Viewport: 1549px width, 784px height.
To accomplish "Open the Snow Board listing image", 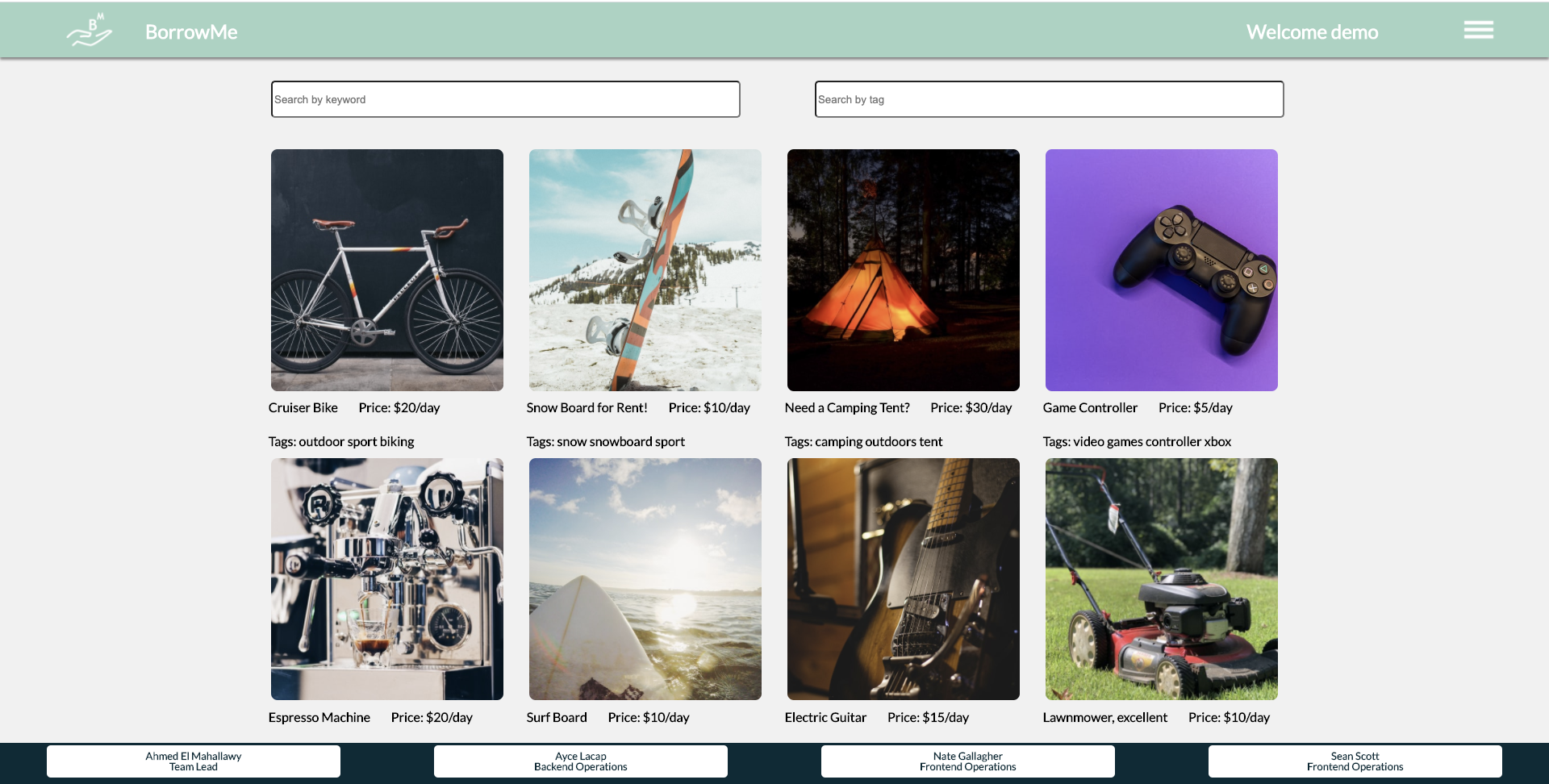I will coord(645,270).
